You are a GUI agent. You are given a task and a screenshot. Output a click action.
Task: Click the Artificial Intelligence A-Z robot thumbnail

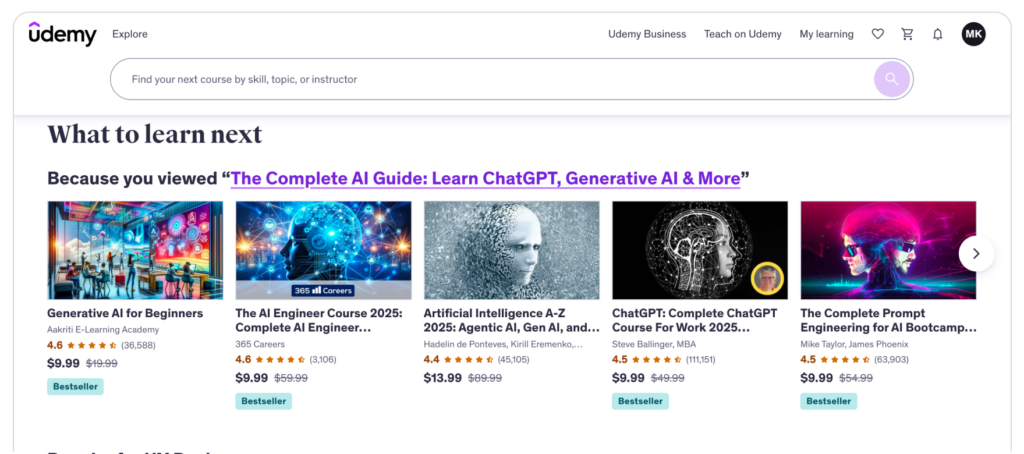point(511,250)
